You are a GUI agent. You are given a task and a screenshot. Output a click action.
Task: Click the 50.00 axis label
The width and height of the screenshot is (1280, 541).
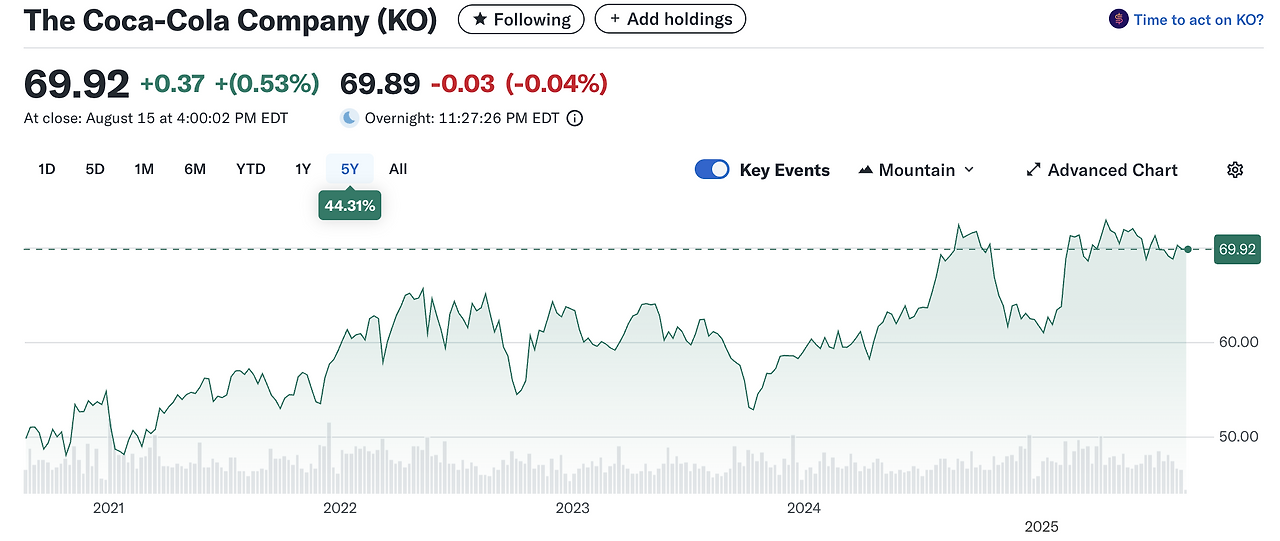click(1238, 437)
